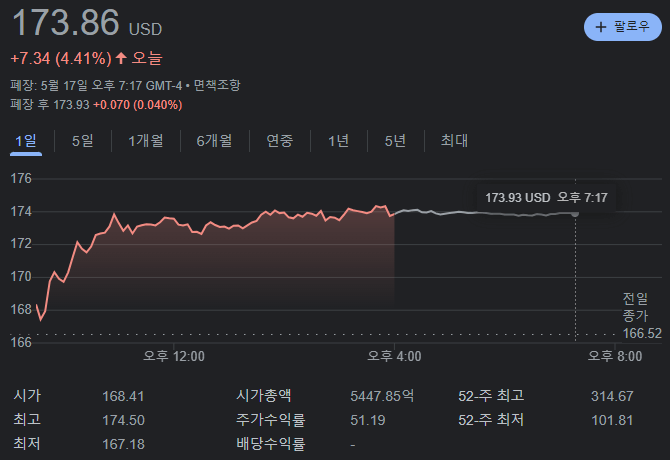
Task: Click the 오후 12:00 axis label
Action: 173,356
